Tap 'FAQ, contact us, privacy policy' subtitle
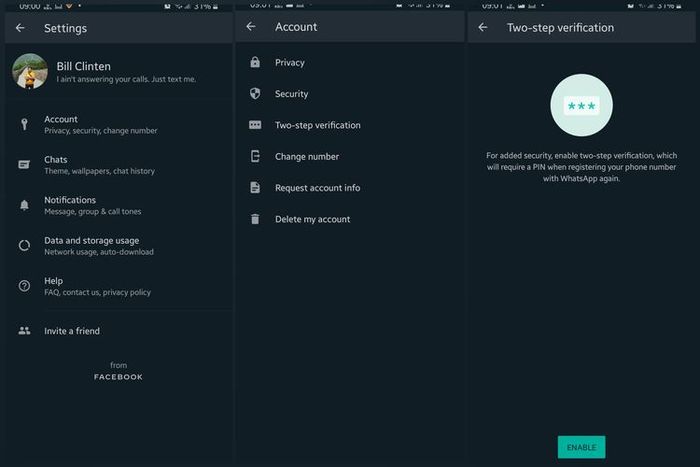Image resolution: width=700 pixels, height=467 pixels. point(97,292)
